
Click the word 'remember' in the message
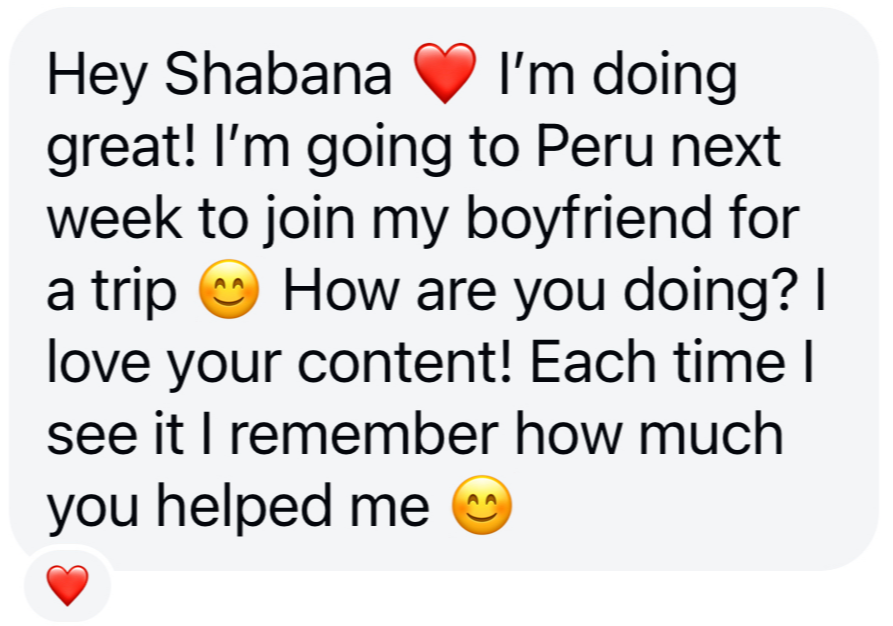point(364,434)
